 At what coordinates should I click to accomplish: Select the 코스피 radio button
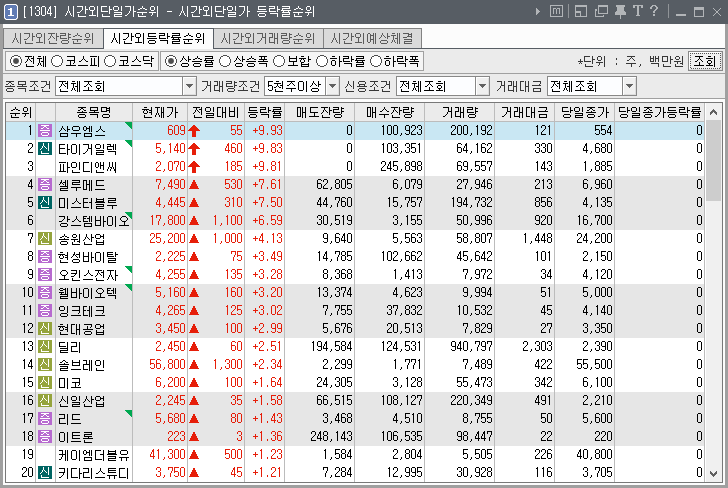pyautogui.click(x=57, y=61)
